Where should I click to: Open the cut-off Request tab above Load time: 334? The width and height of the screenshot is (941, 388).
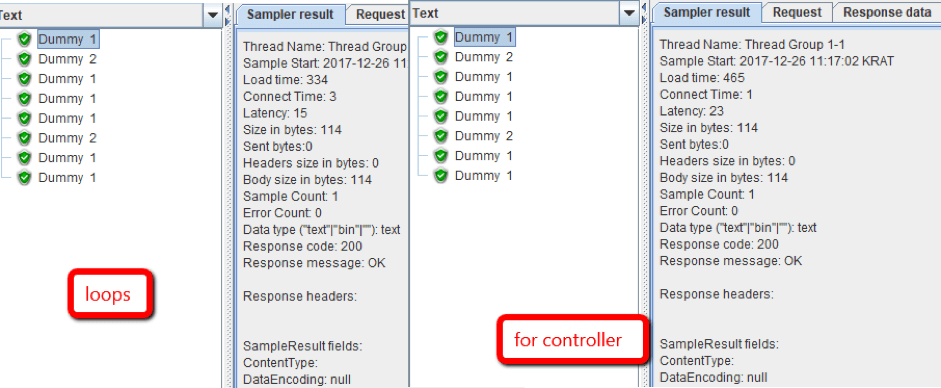tap(378, 14)
